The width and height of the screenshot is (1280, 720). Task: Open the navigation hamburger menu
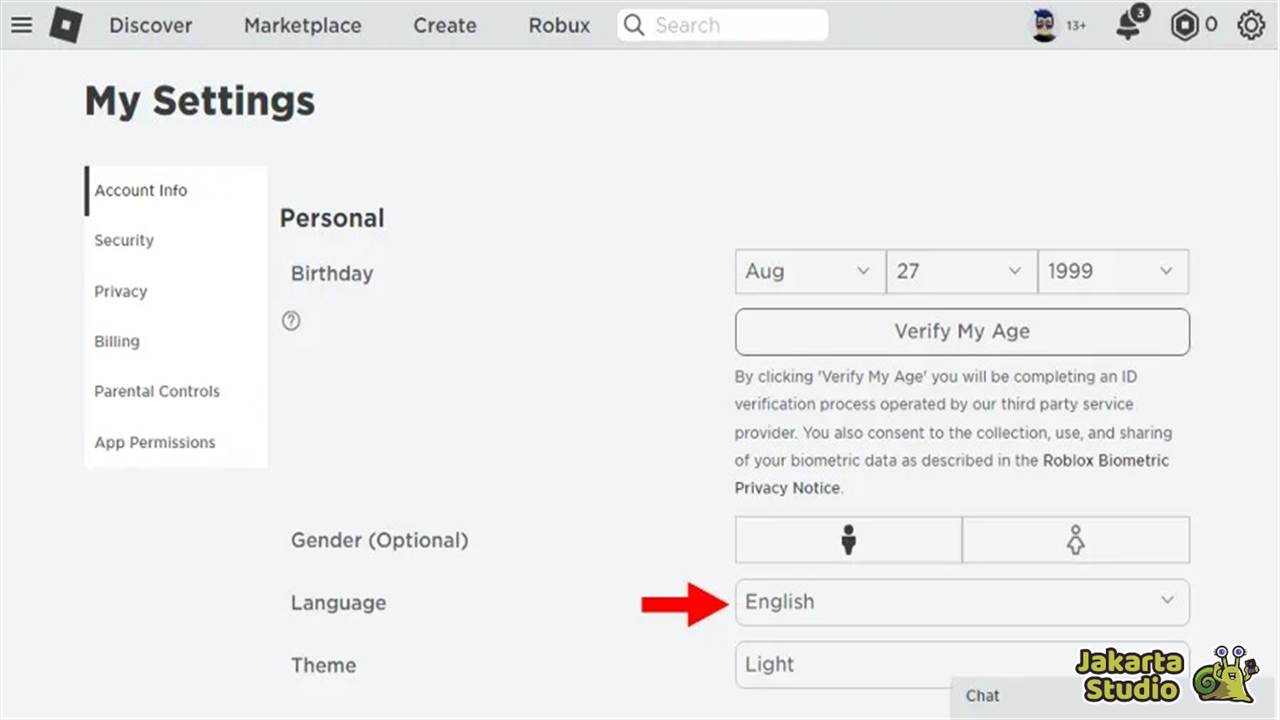(x=21, y=25)
